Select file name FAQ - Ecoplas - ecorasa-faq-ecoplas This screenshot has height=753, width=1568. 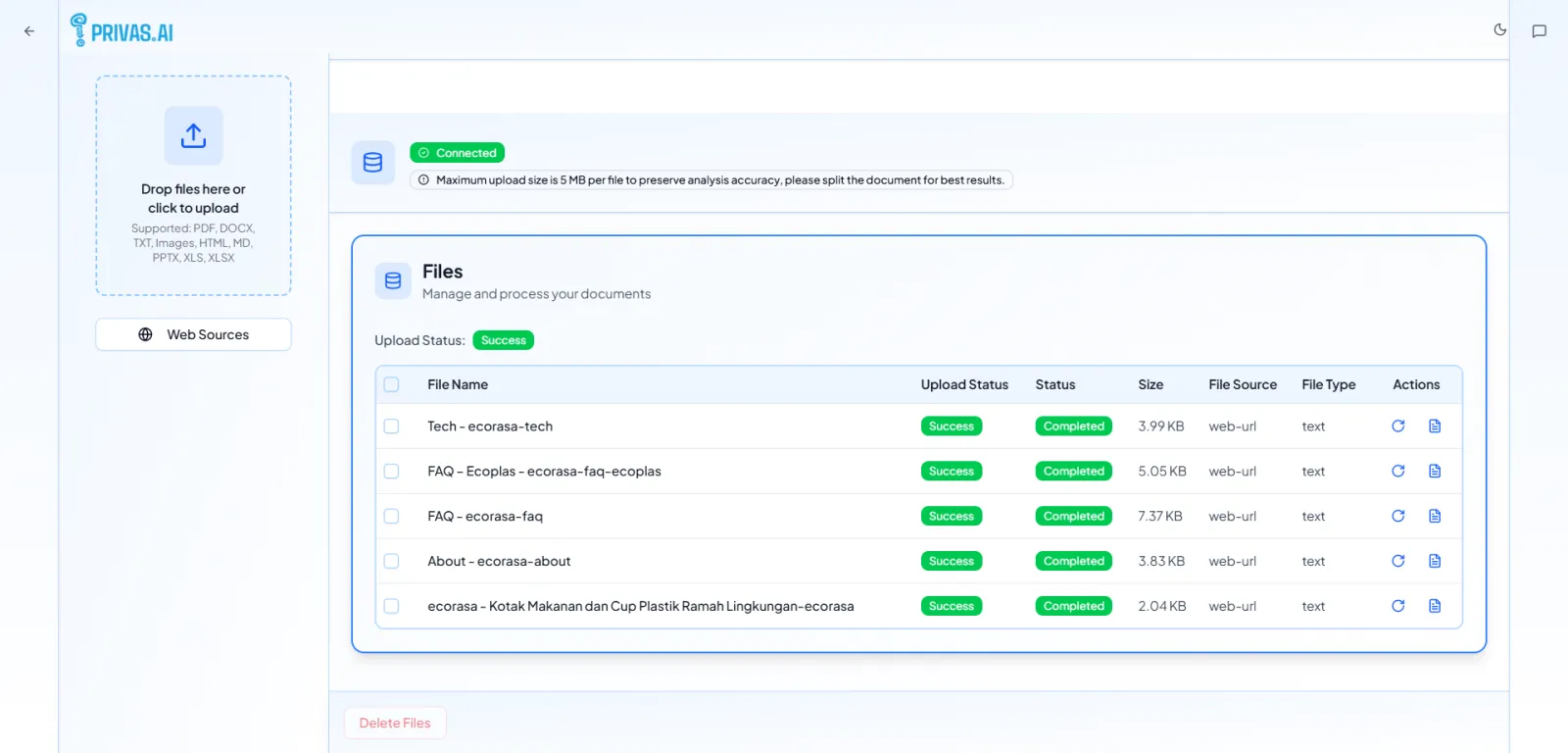coord(544,472)
